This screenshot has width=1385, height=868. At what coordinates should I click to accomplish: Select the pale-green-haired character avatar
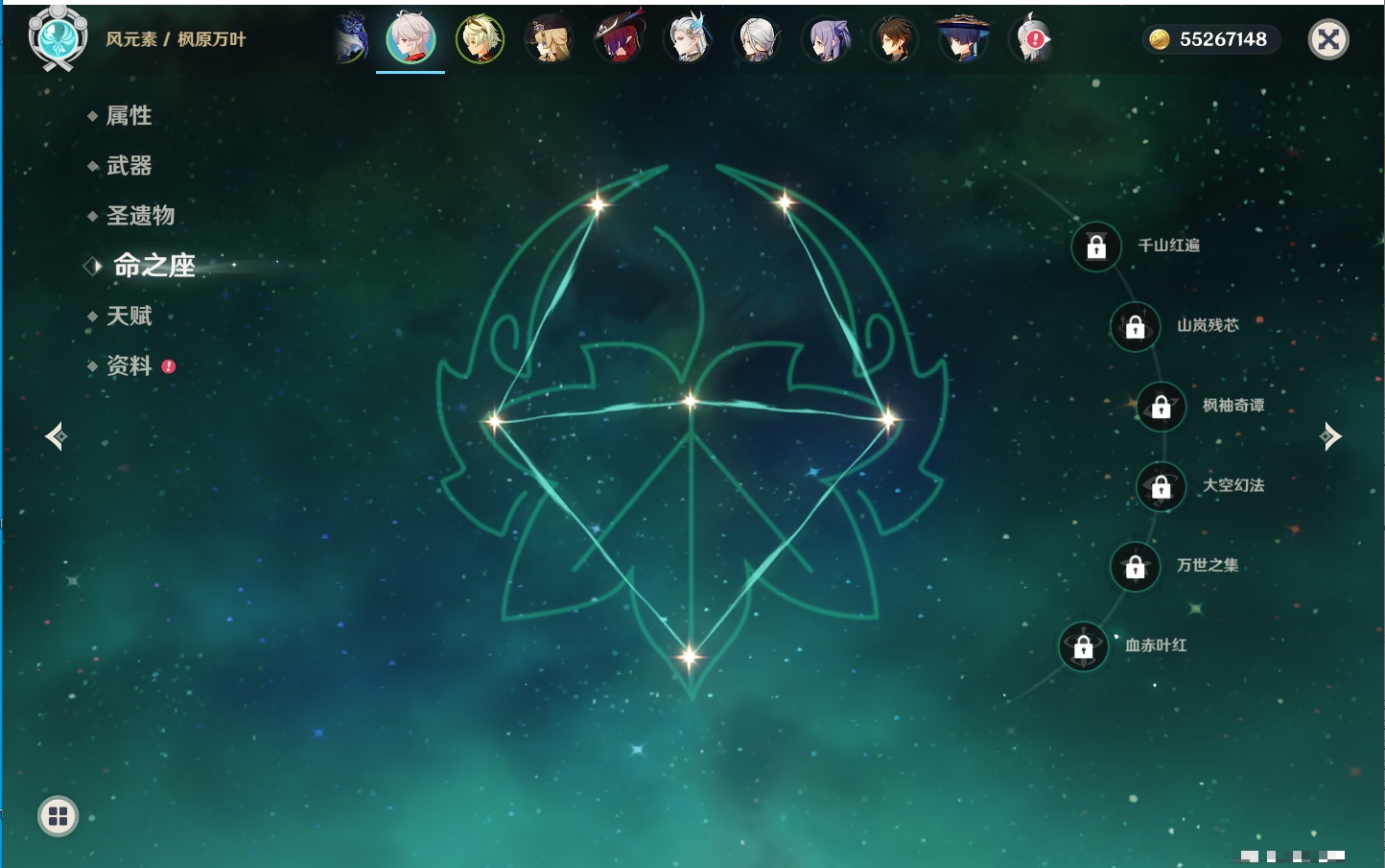480,39
